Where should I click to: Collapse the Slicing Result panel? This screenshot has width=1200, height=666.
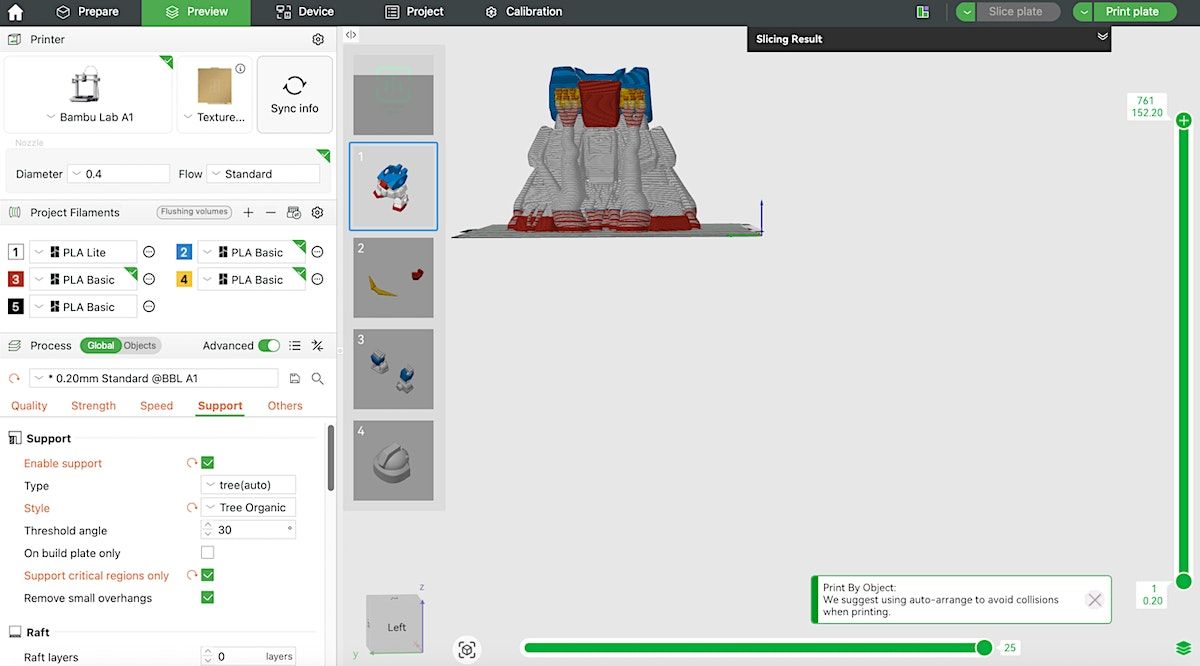(x=1102, y=37)
